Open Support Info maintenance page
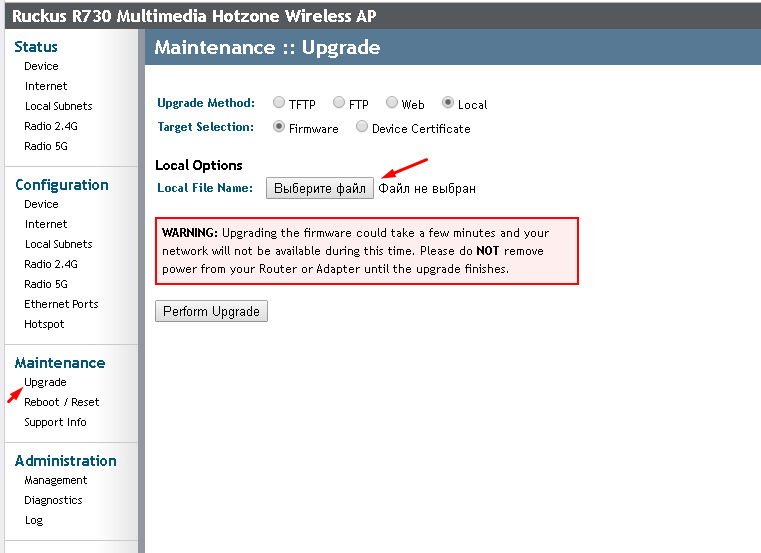Image resolution: width=761 pixels, height=553 pixels. [55, 422]
